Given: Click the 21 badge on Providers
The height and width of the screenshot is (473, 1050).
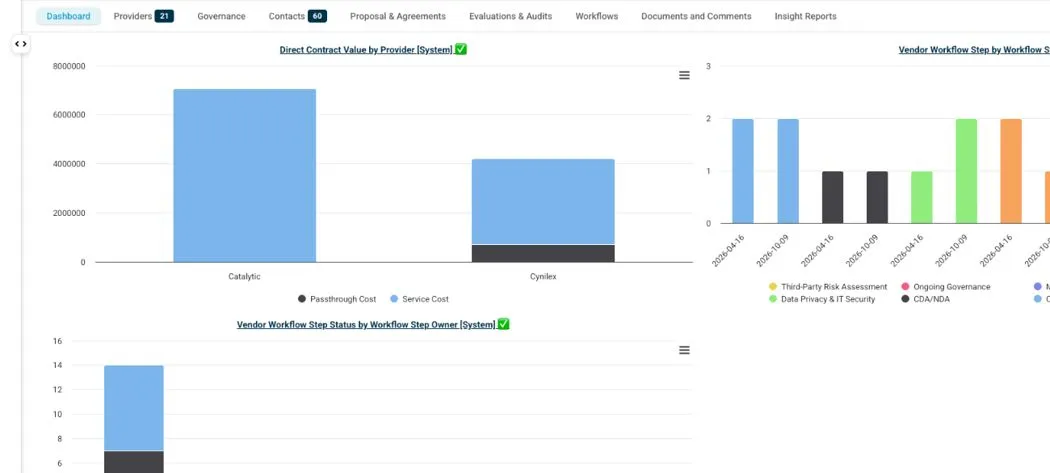Looking at the screenshot, I should [164, 16].
